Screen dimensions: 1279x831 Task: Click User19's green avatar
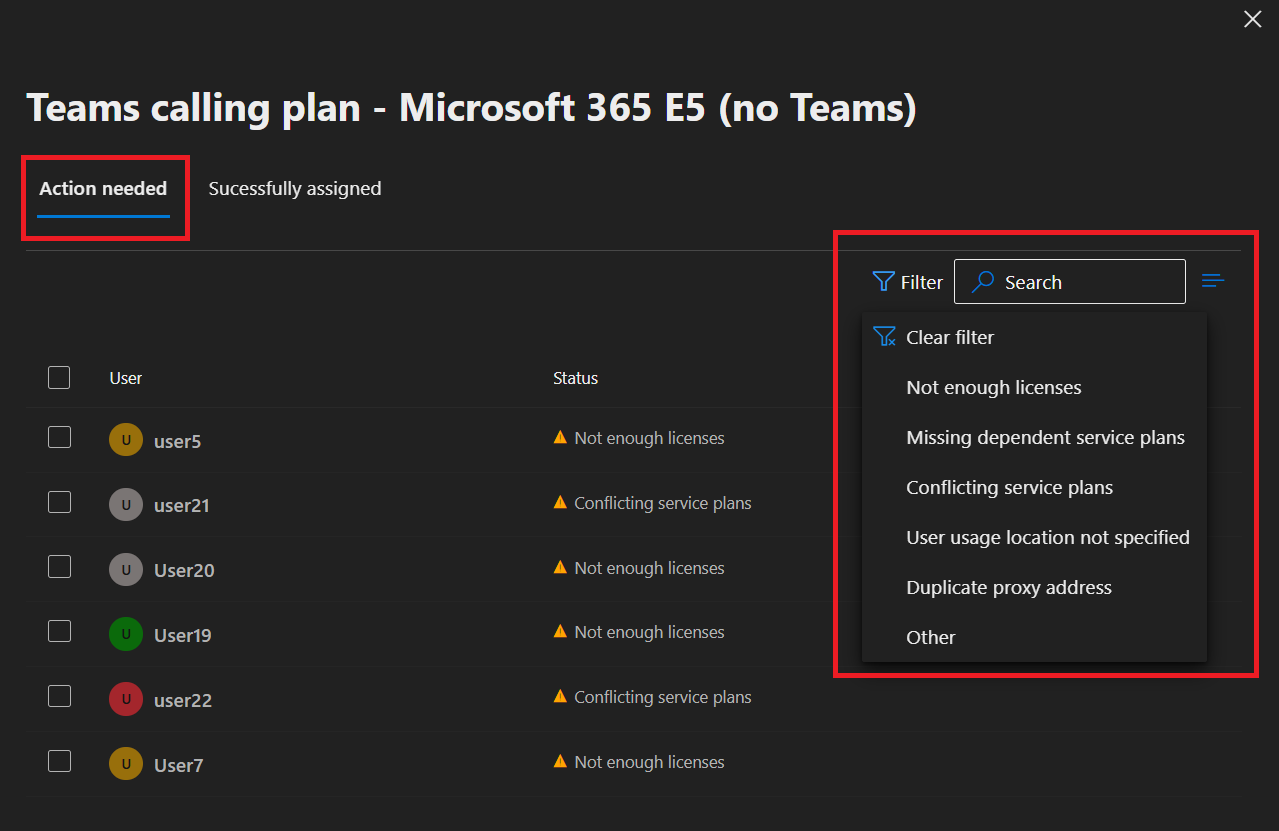click(125, 634)
